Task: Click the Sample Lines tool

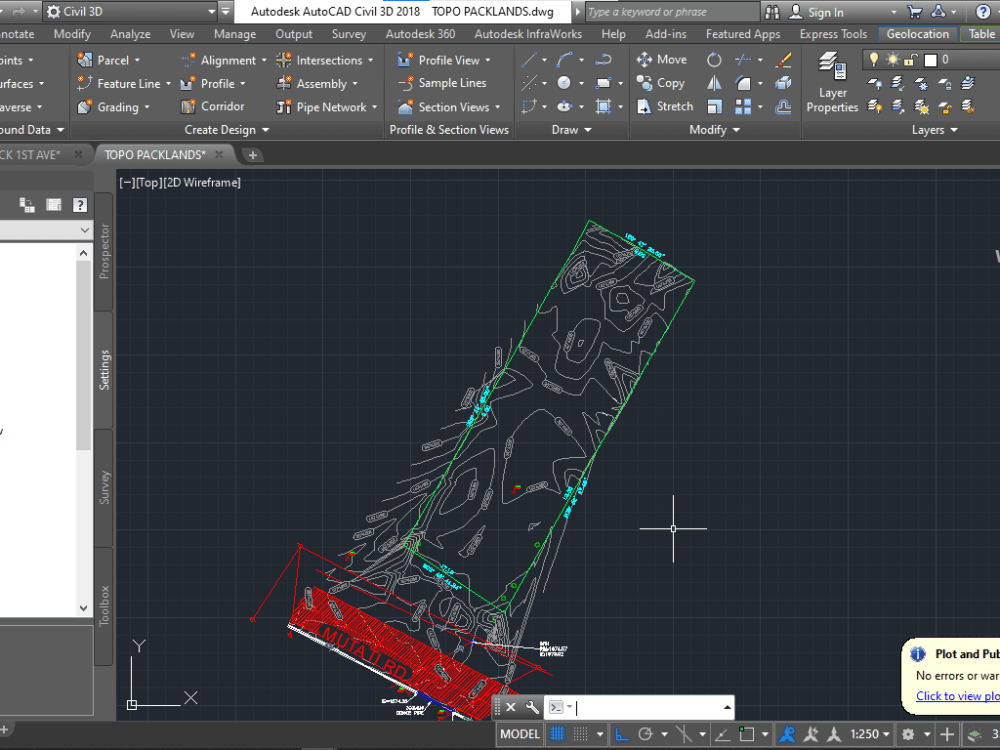Action: pyautogui.click(x=442, y=83)
